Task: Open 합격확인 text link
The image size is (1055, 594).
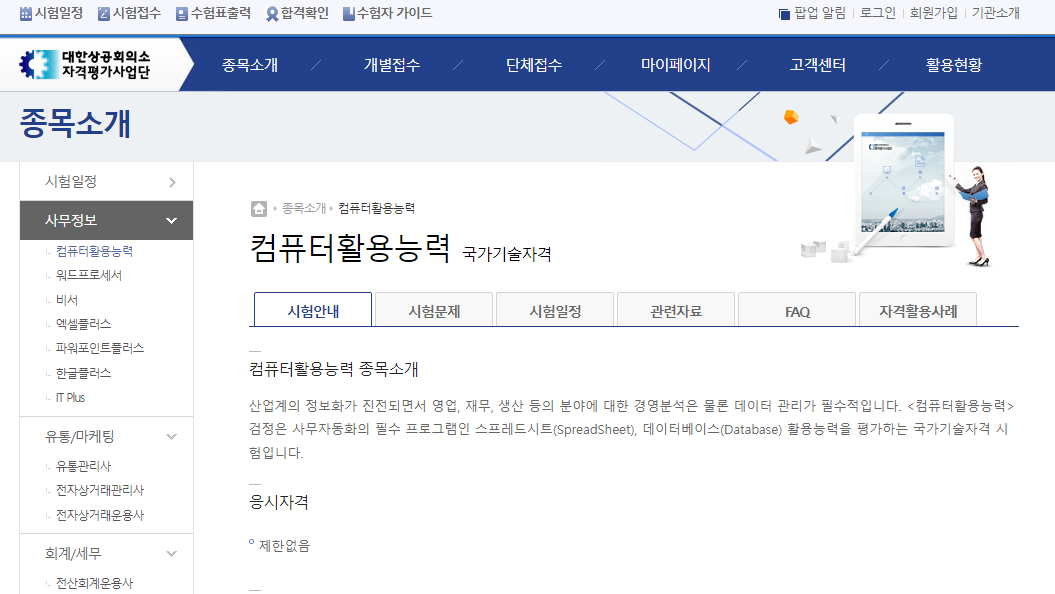Action: [x=305, y=13]
